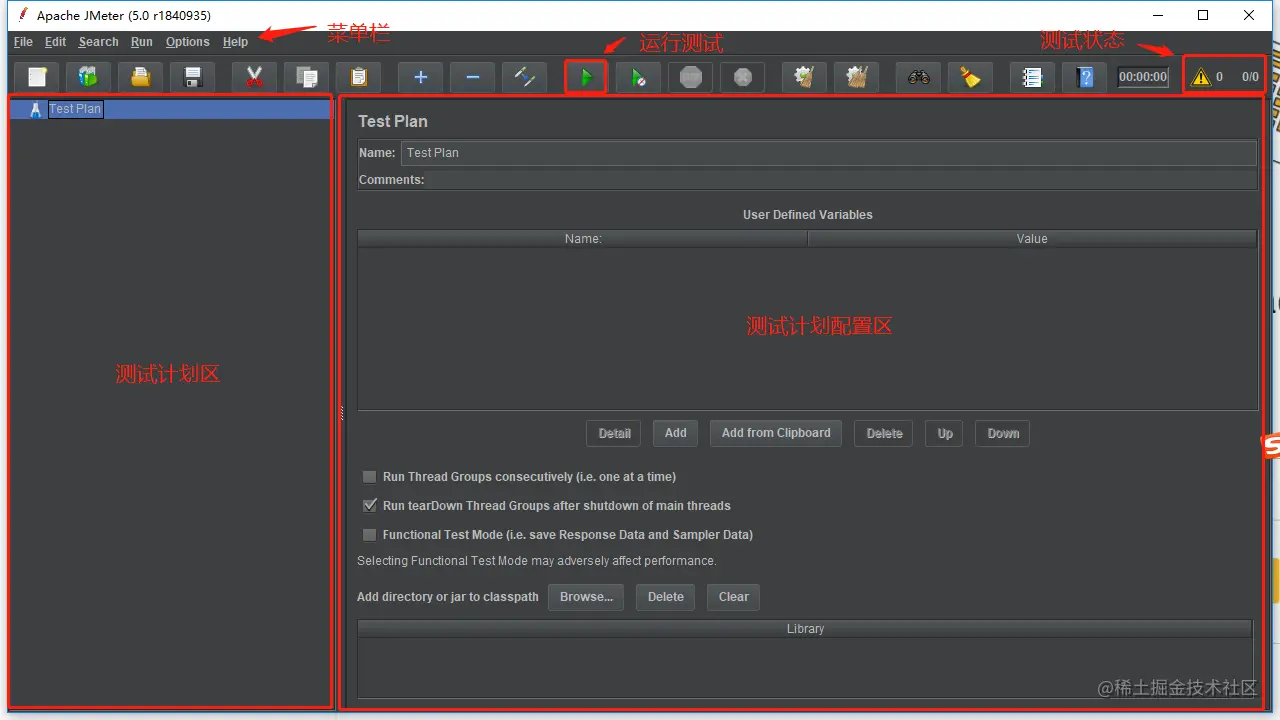The height and width of the screenshot is (720, 1280).
Task: Open the Search menu
Action: pyautogui.click(x=98, y=42)
